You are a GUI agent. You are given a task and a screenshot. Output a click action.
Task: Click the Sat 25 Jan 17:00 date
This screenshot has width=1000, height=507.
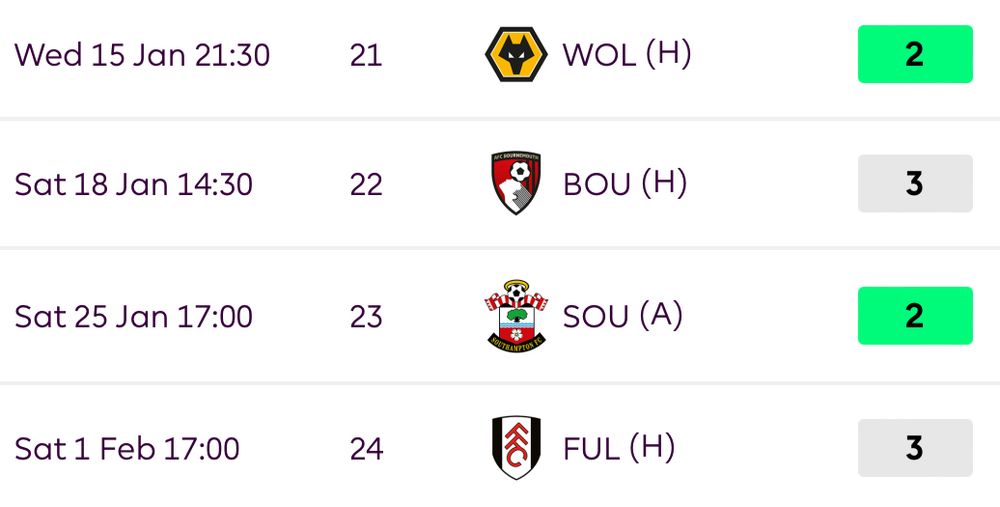pos(134,317)
